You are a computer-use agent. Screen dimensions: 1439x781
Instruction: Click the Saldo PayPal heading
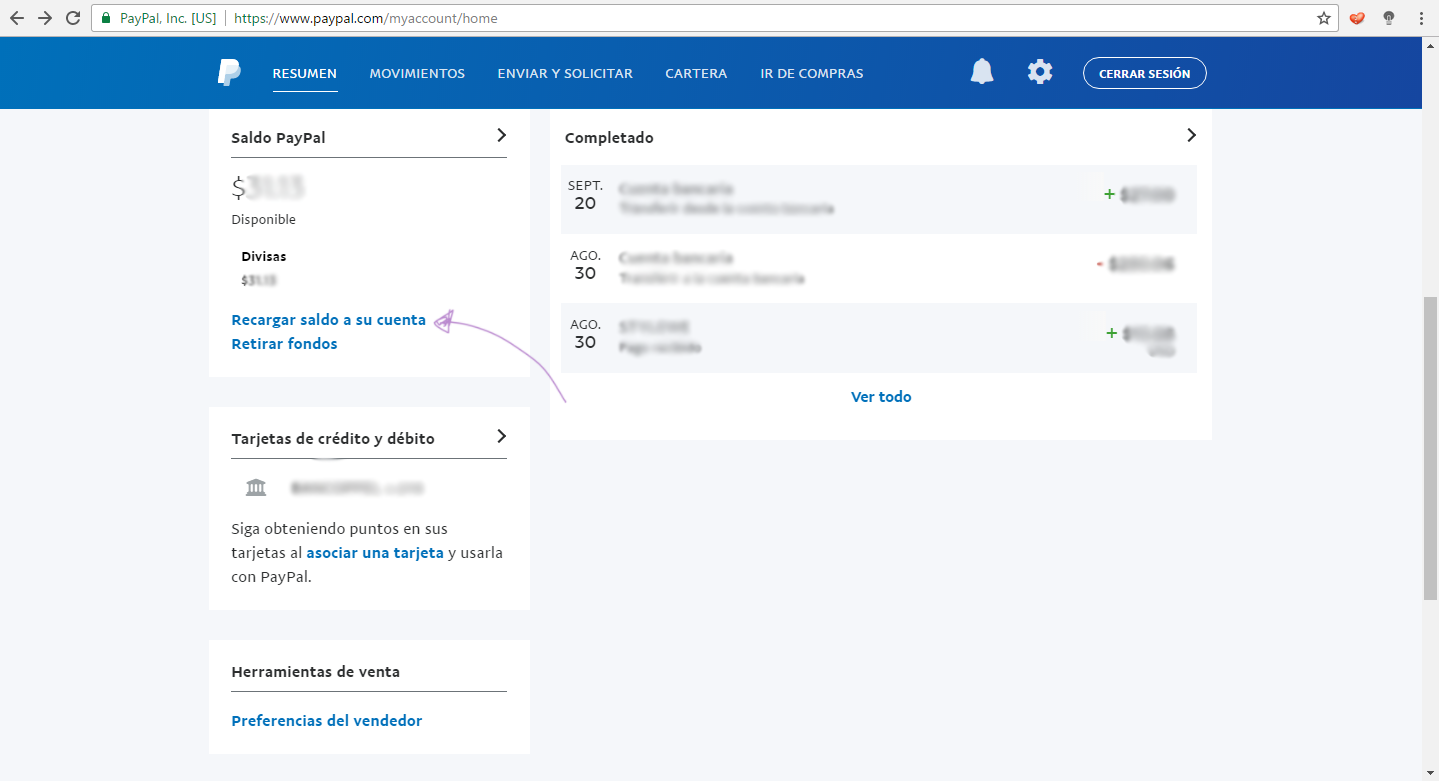coord(278,138)
